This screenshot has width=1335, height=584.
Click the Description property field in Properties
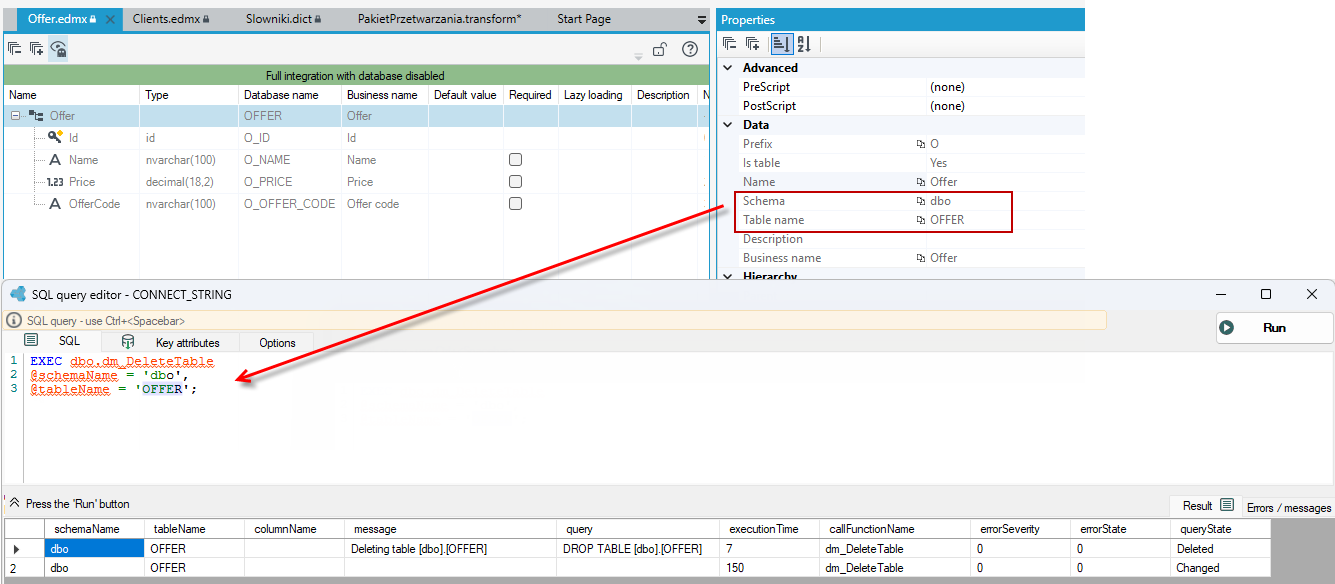click(1005, 239)
